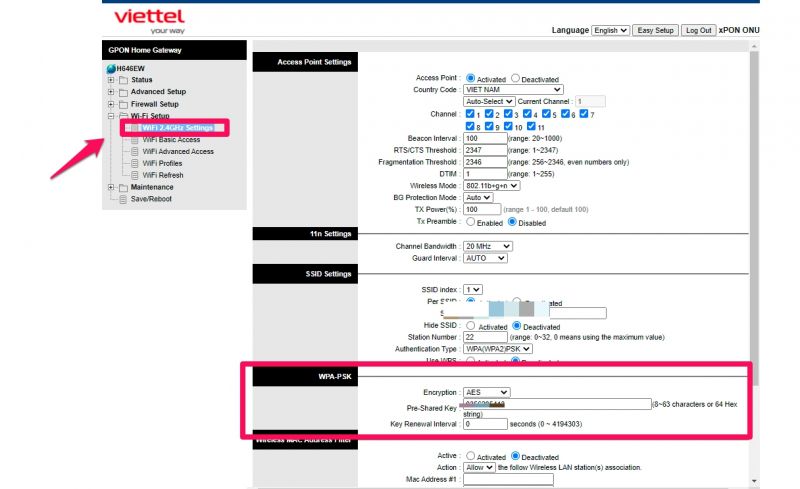Viewport: 800px width, 489px height.
Task: Click the Save/Reboot page icon
Action: 123,199
